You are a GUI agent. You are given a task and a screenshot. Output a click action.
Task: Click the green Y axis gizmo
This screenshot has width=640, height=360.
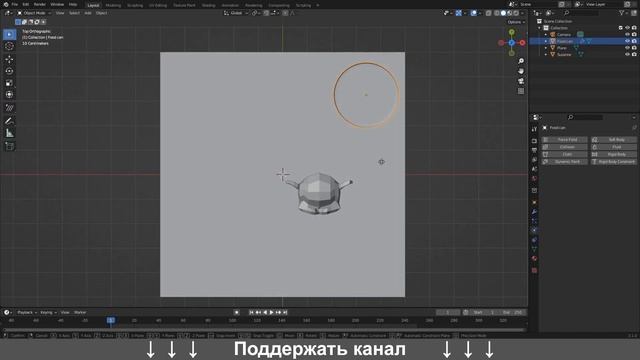(511, 32)
